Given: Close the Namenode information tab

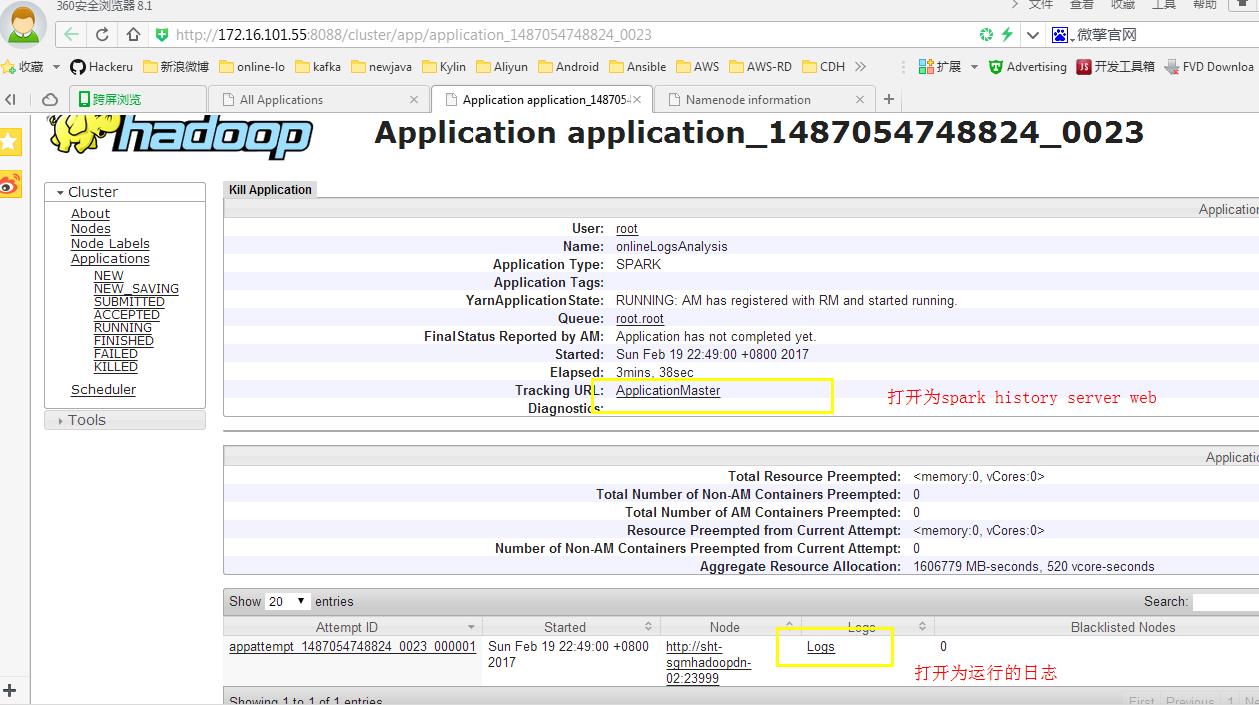Looking at the screenshot, I should click(x=859, y=99).
